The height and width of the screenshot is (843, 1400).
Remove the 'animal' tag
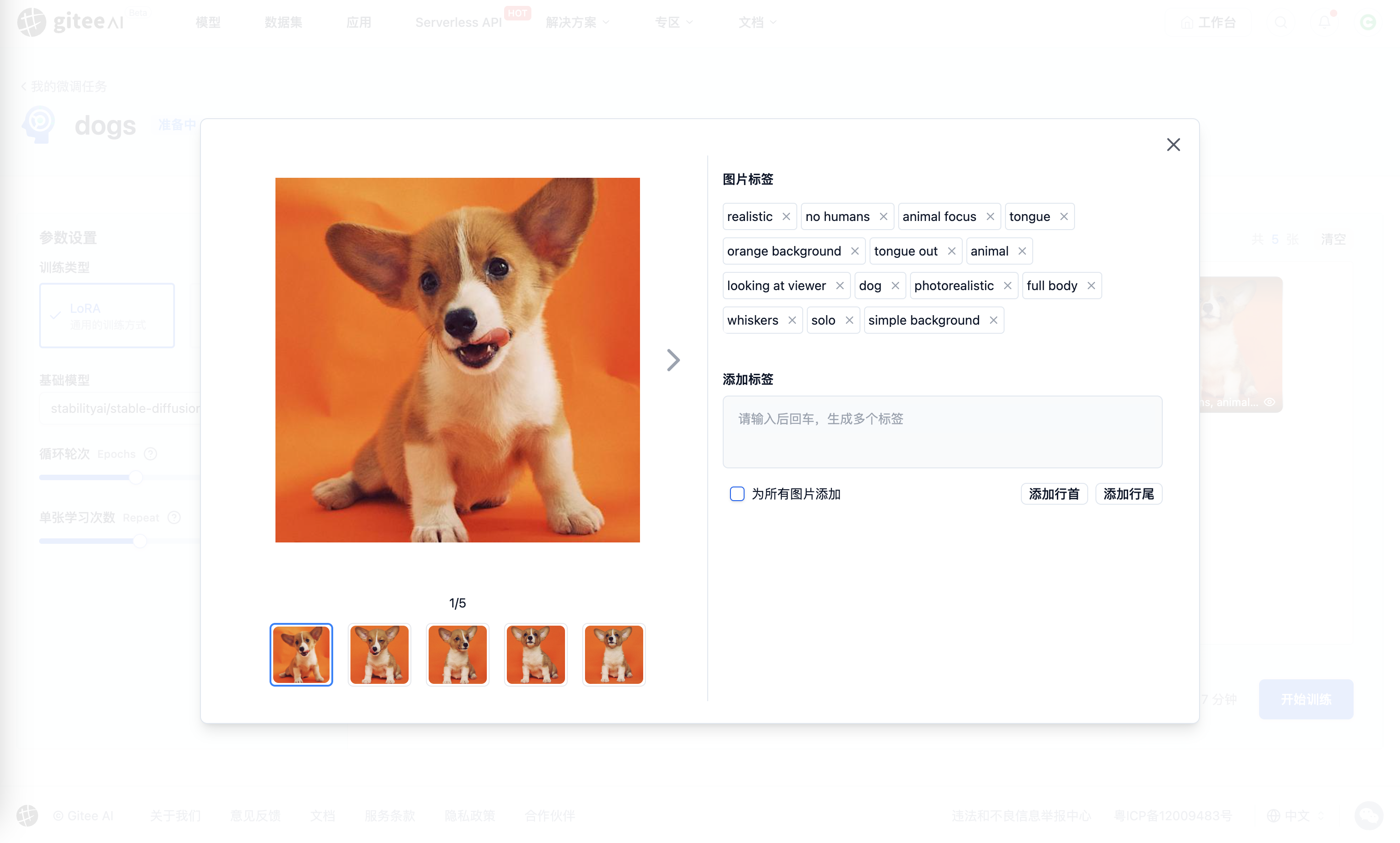pyautogui.click(x=1021, y=251)
